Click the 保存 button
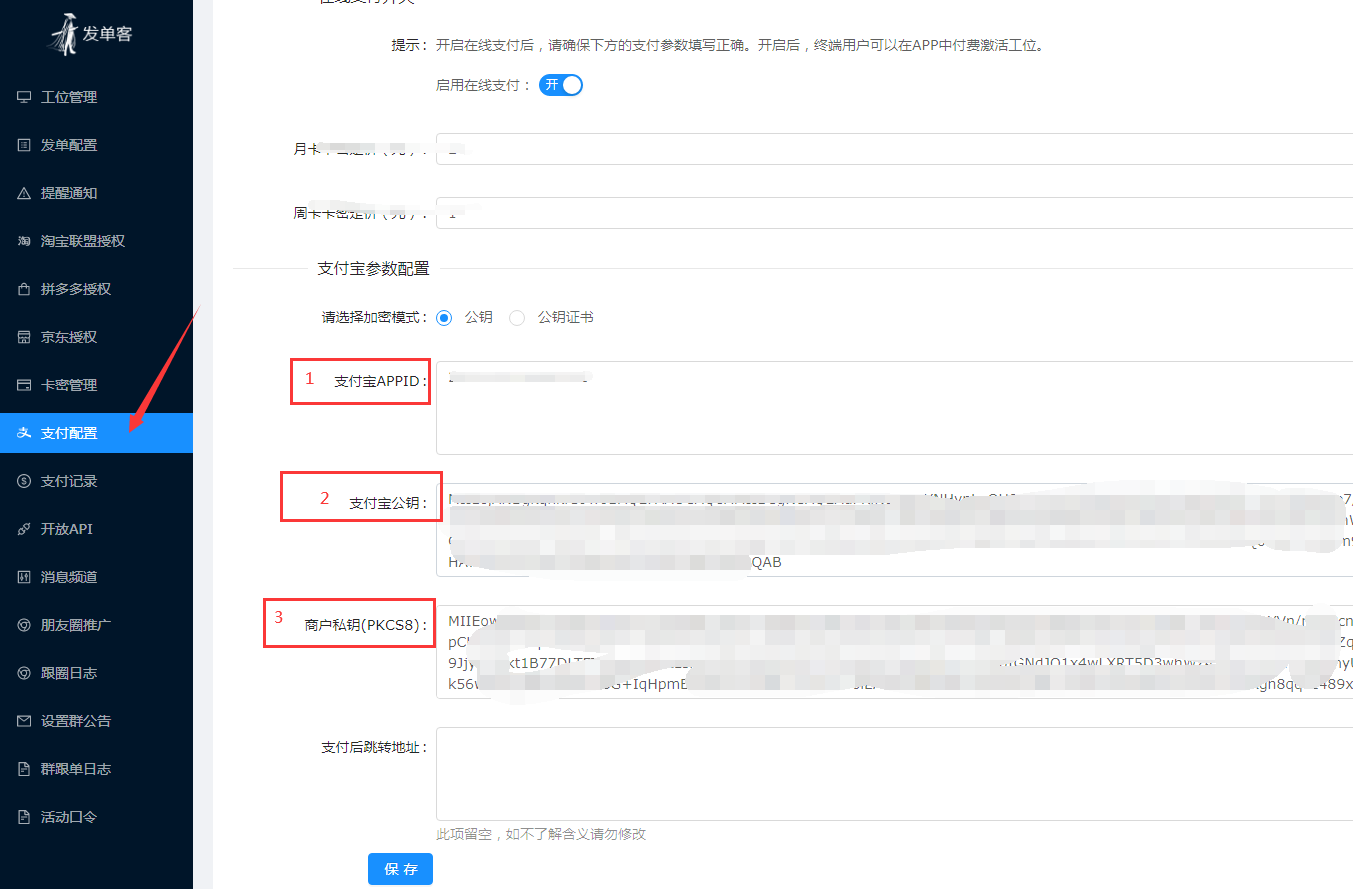1353x889 pixels. pos(400,869)
